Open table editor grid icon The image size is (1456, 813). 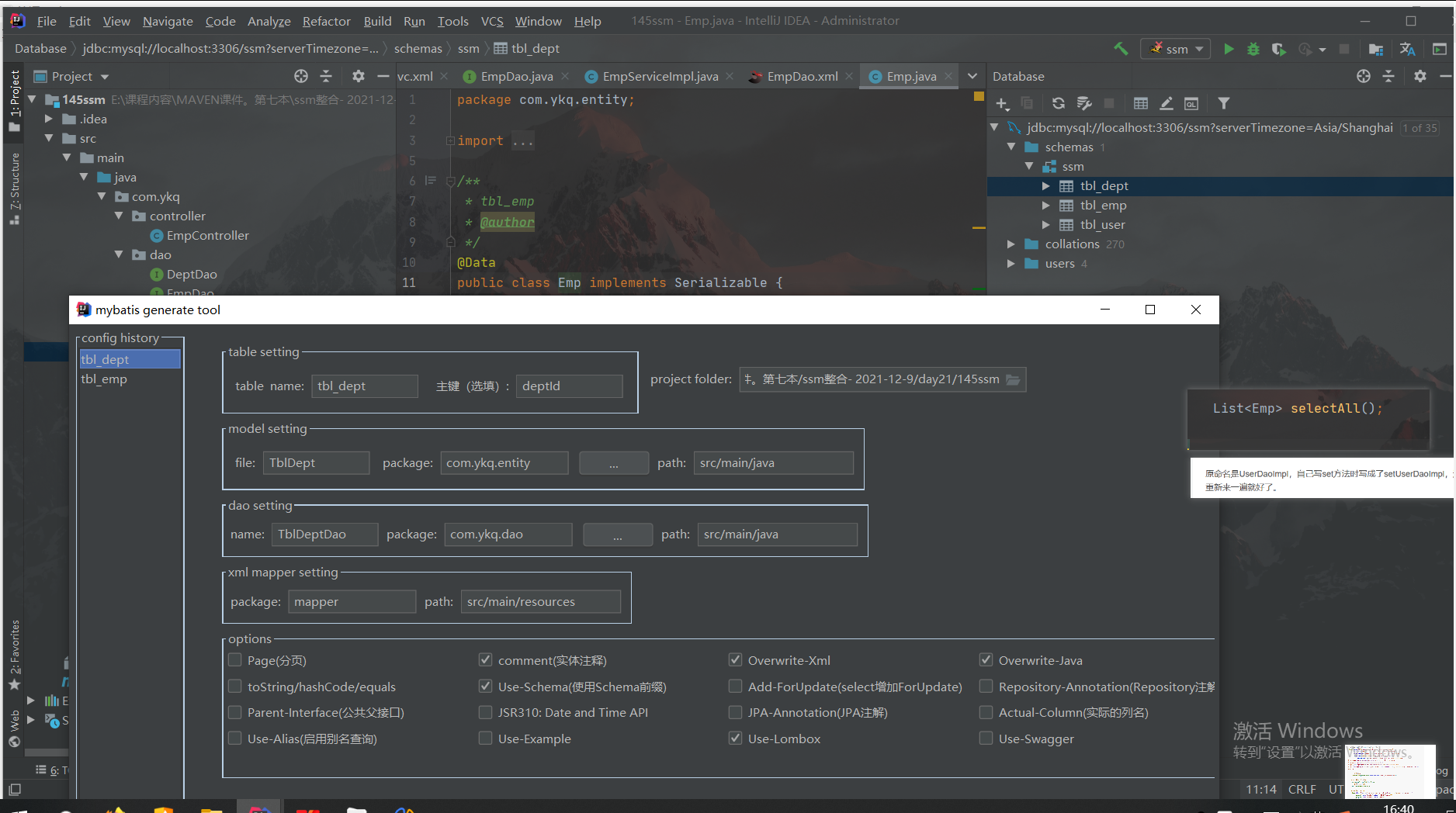[x=1141, y=103]
